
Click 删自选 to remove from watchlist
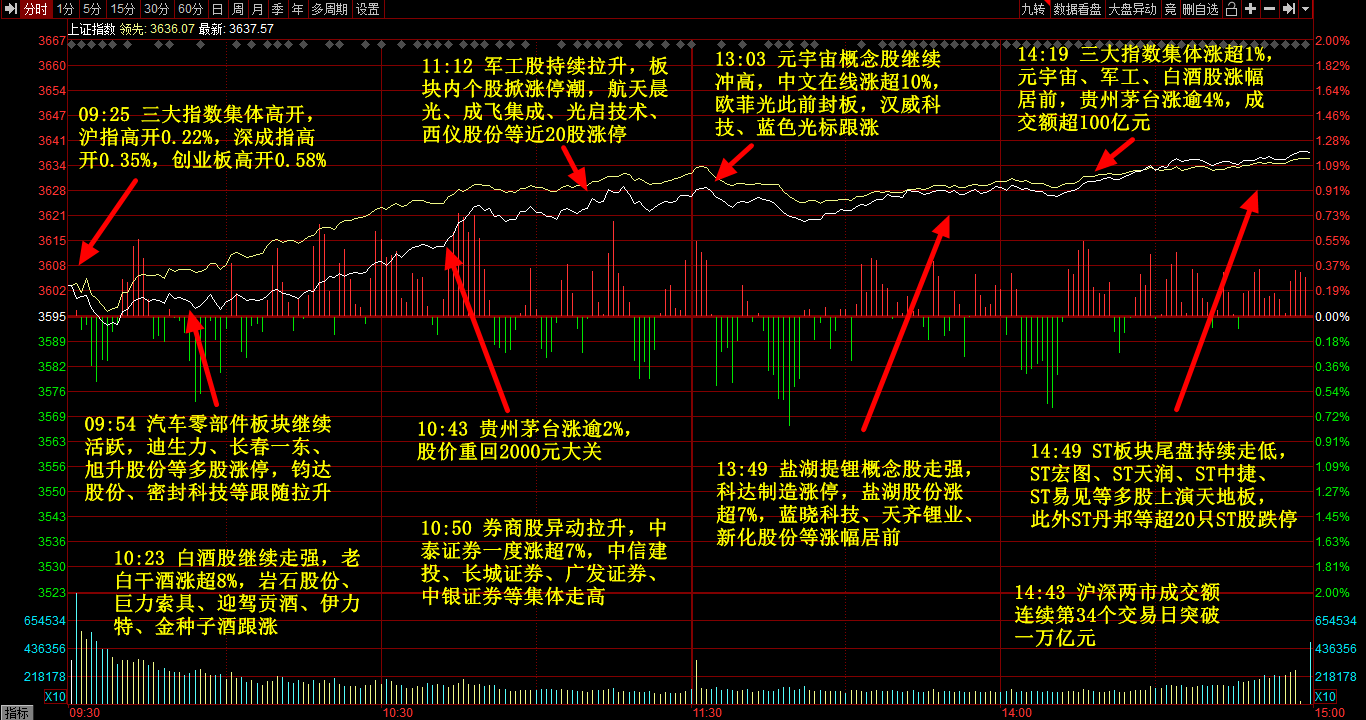1200,9
